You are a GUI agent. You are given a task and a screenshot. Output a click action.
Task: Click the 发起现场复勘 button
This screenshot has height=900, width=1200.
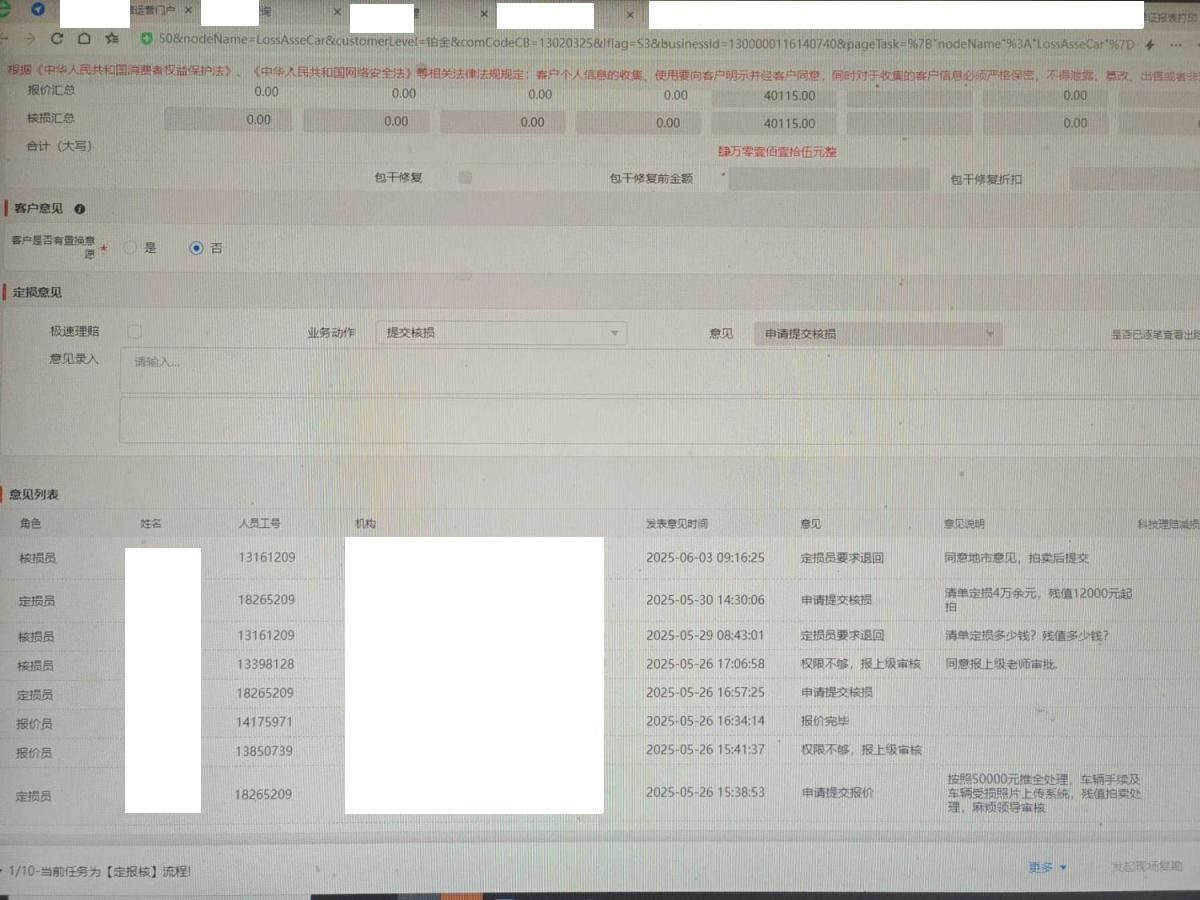tap(1146, 867)
